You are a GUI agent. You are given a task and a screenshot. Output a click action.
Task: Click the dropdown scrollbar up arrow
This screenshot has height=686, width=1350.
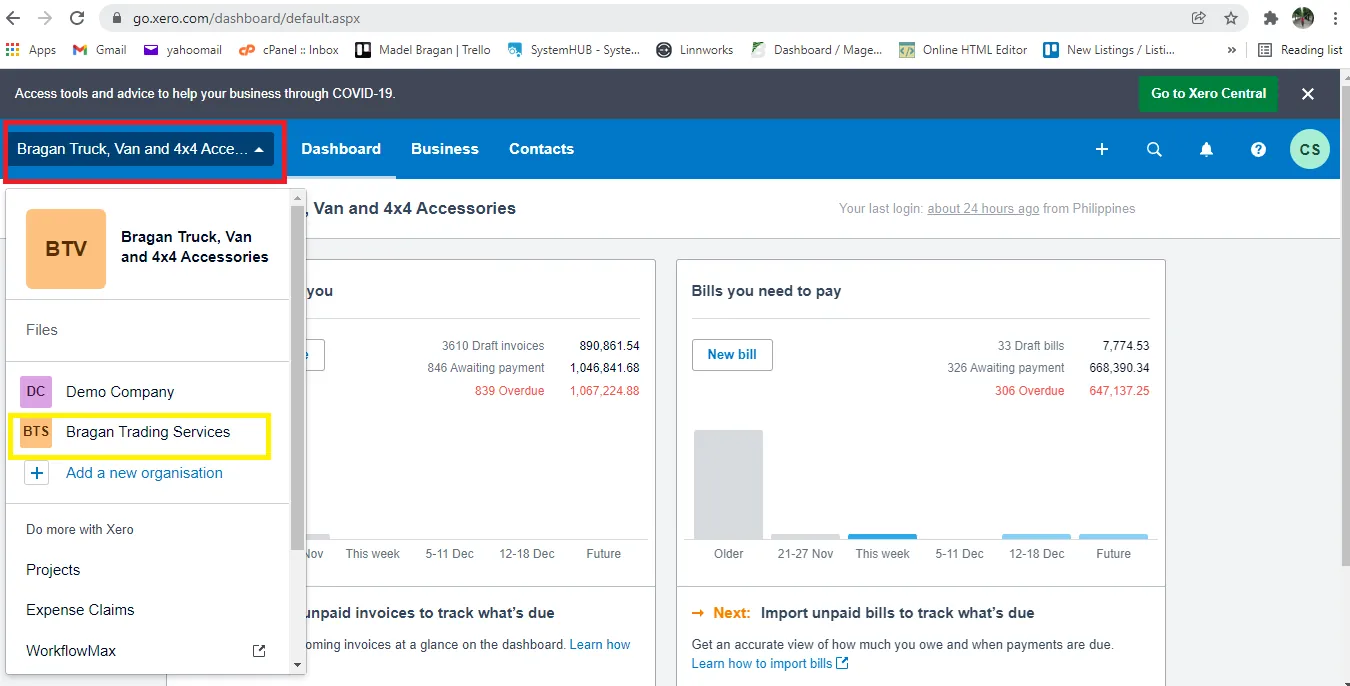click(297, 197)
